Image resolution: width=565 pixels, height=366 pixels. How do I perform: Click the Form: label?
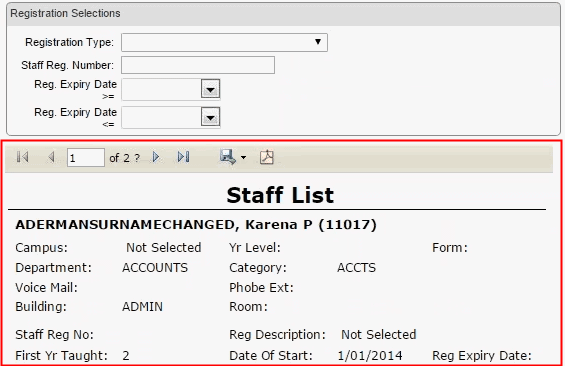[x=450, y=247]
